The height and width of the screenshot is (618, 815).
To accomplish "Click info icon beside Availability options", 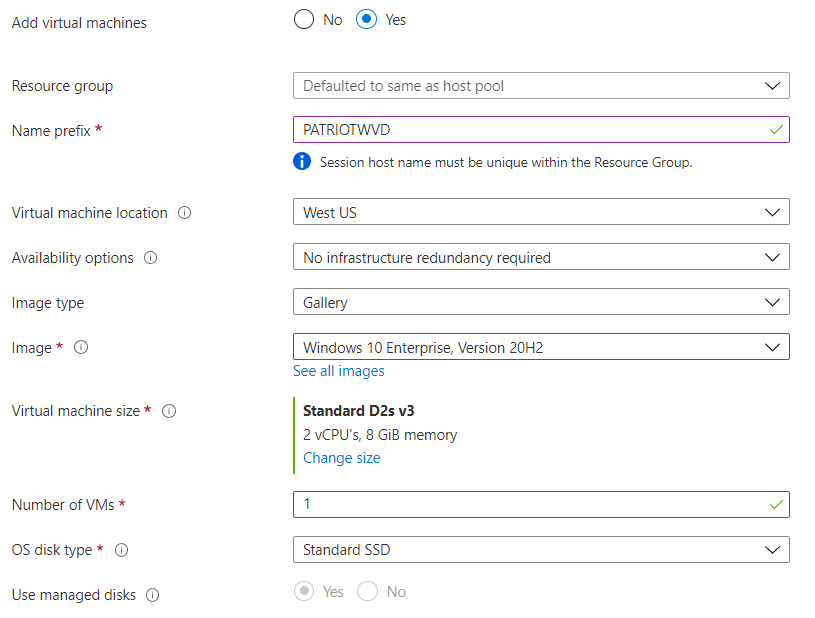I will [151, 258].
